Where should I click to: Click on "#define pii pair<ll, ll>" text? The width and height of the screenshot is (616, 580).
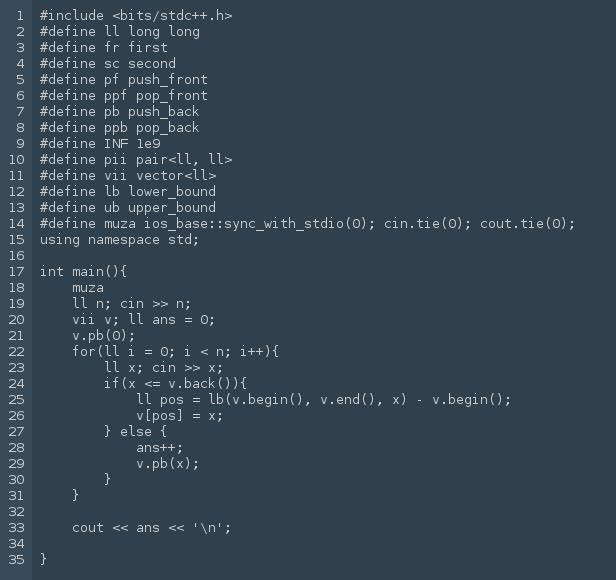click(x=136, y=159)
